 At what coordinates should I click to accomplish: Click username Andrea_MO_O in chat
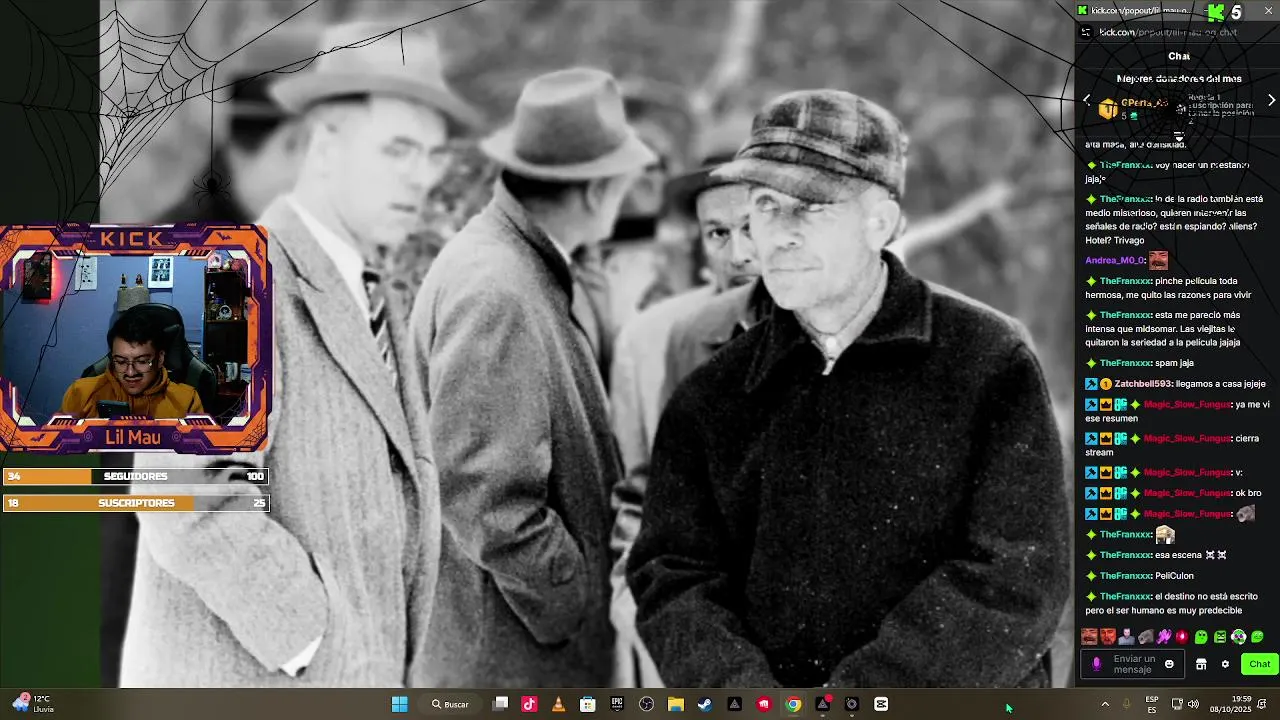point(1115,261)
